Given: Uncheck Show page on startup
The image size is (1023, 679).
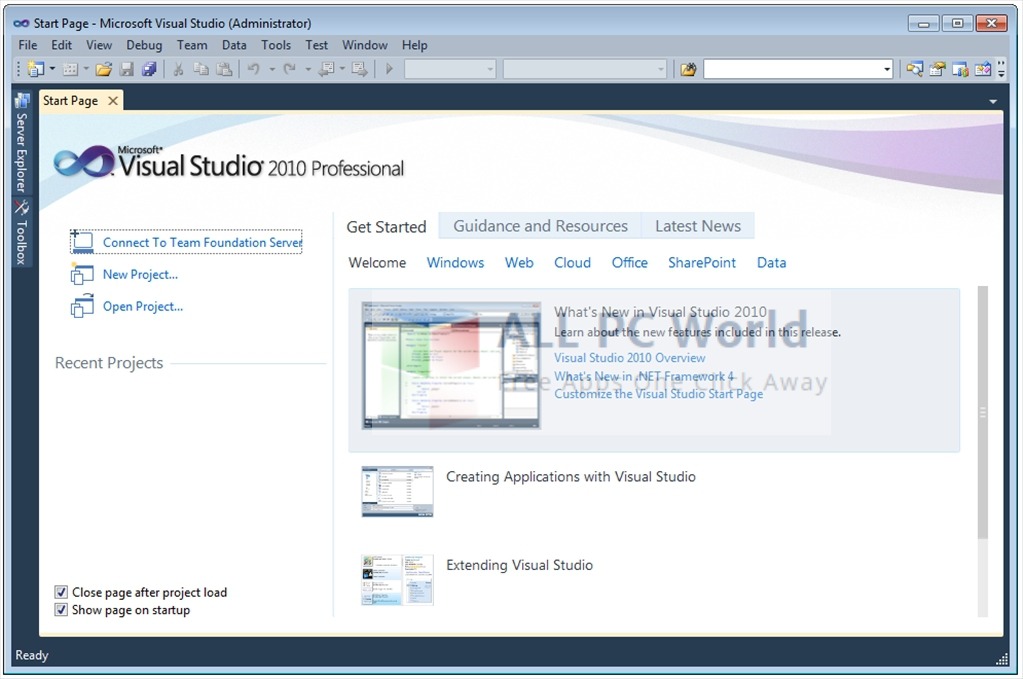Looking at the screenshot, I should pos(61,610).
